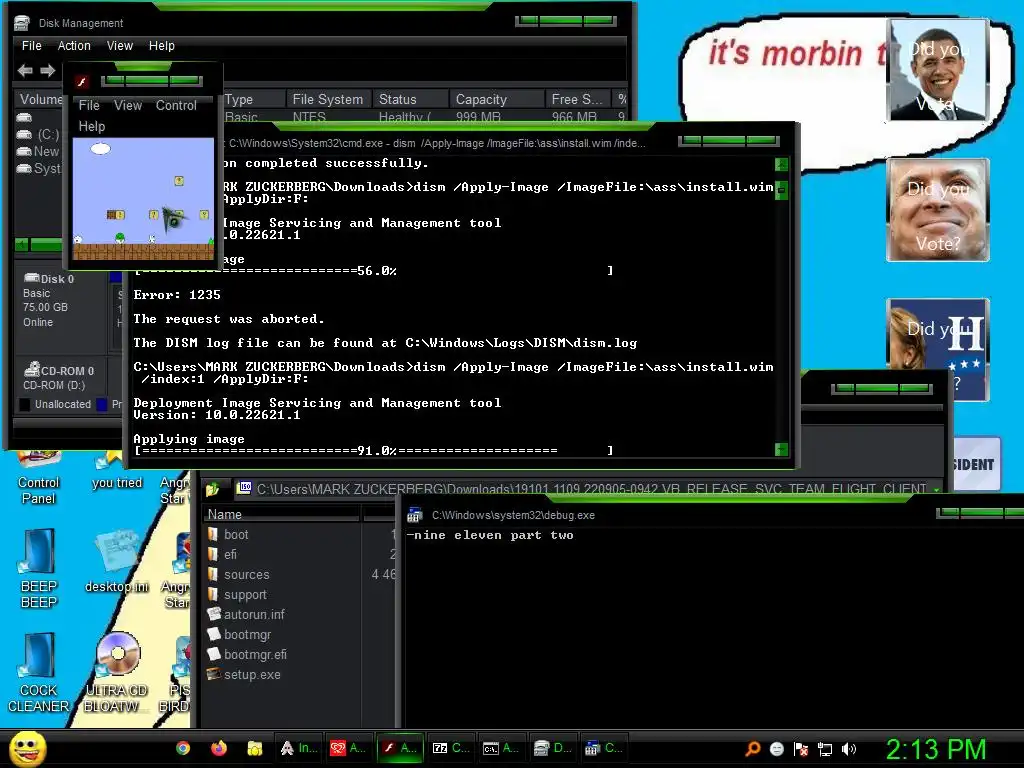Select the autorun.inf file
1024x768 pixels.
coord(246,615)
